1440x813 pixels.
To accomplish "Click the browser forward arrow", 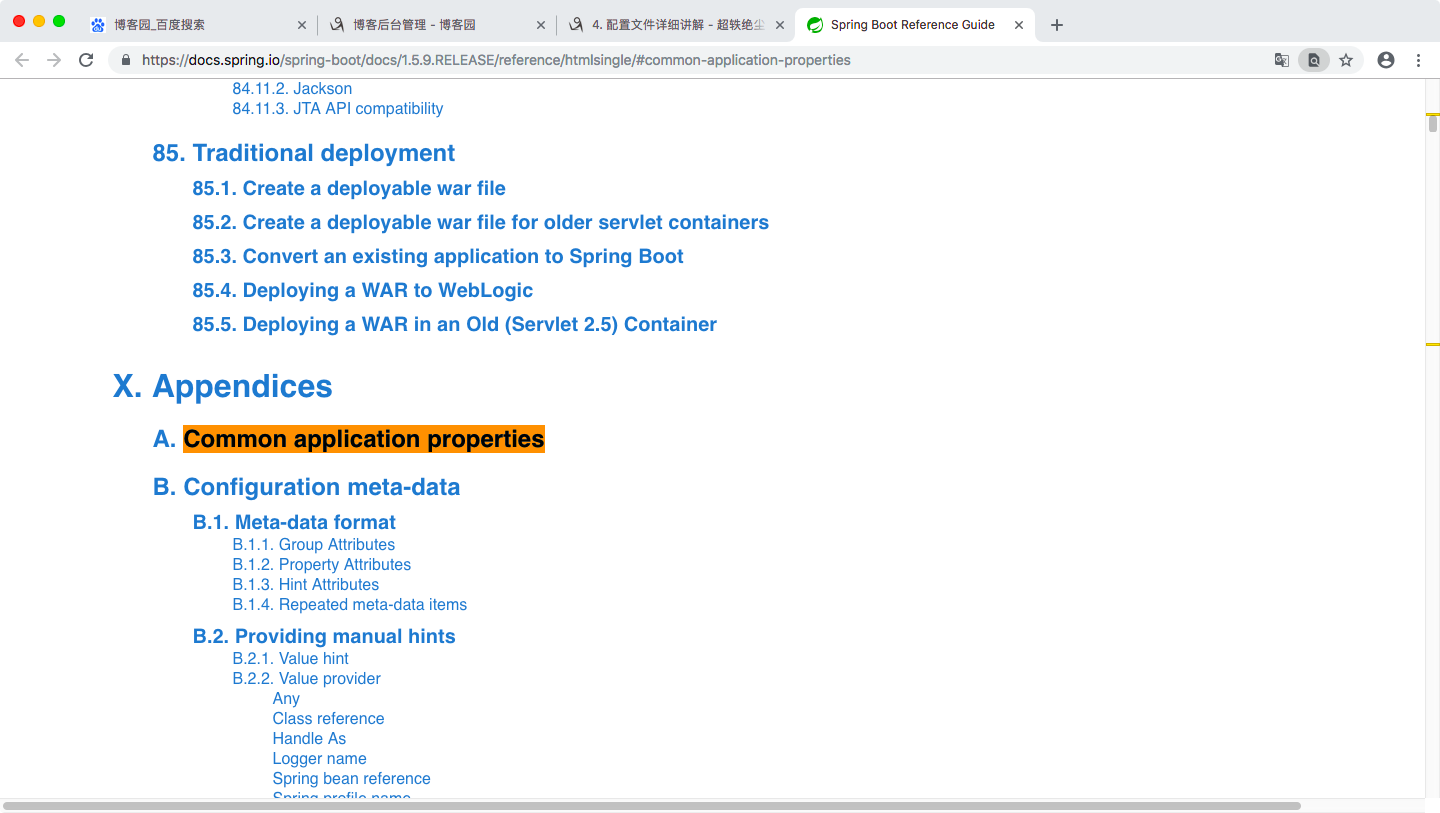I will pyautogui.click(x=54, y=60).
